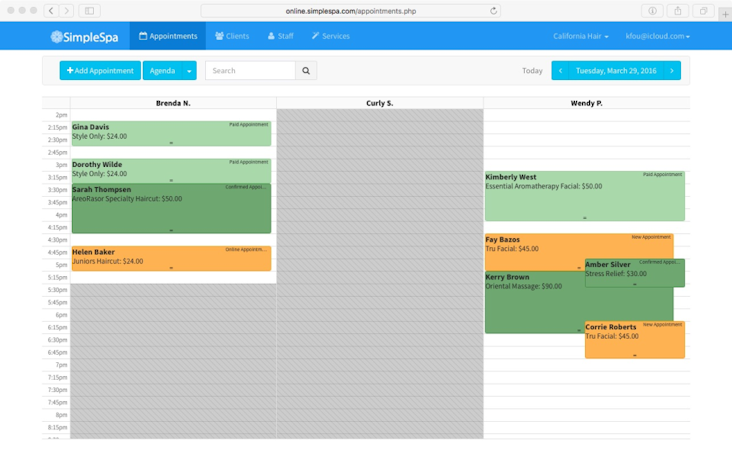
Task: Expand the Agenda view dropdown arrow
Action: [189, 71]
